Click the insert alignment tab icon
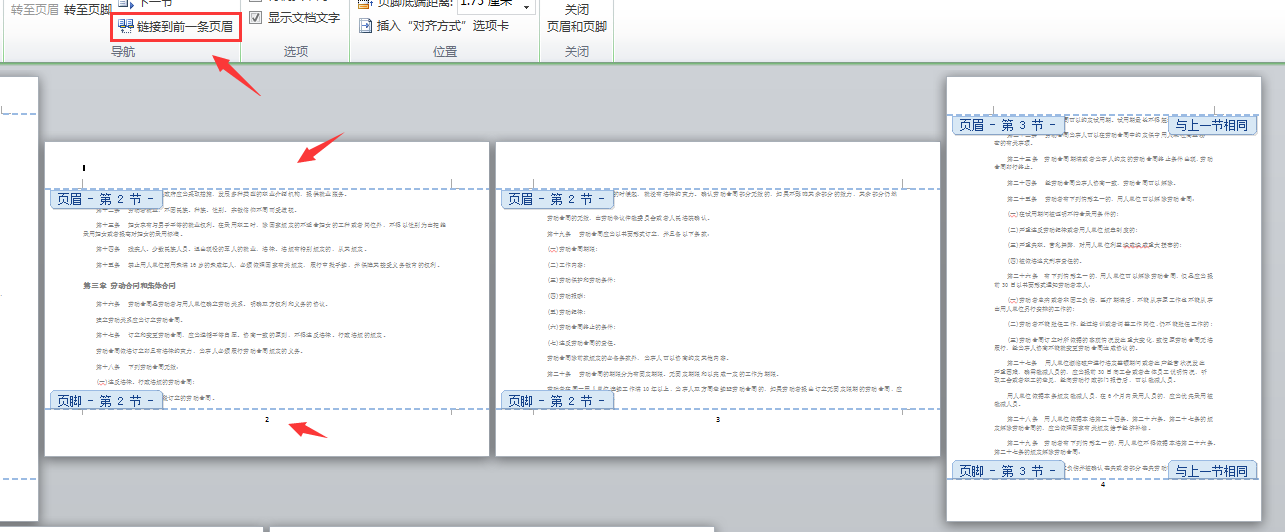 pos(365,26)
